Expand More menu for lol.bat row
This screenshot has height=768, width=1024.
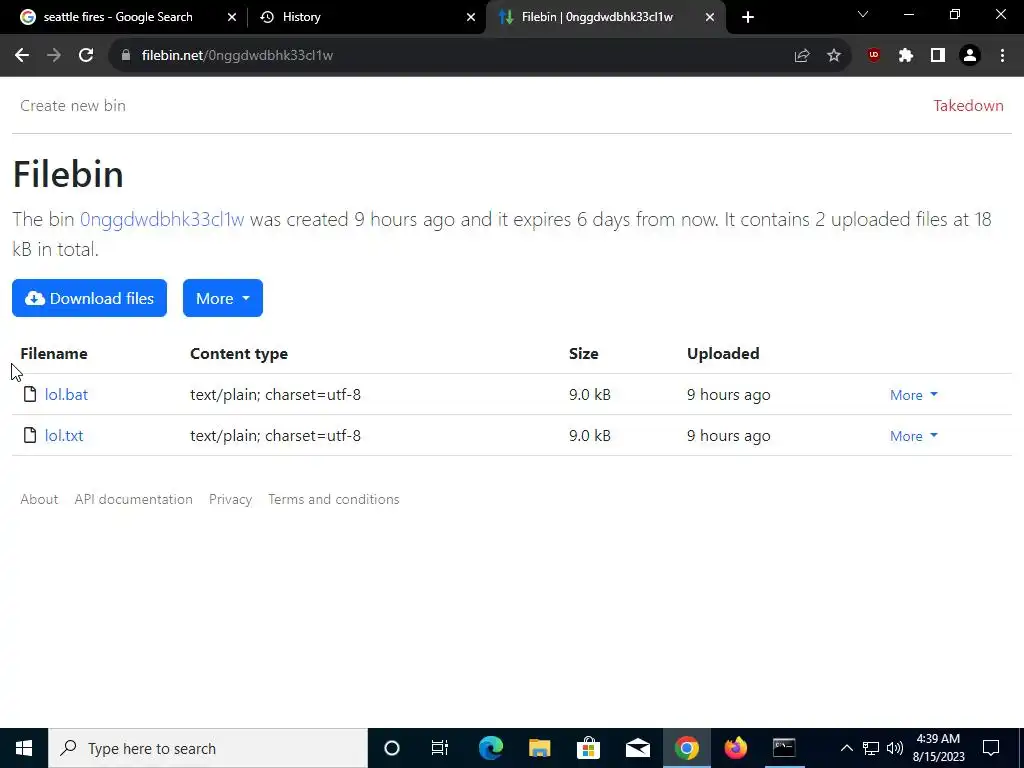[x=914, y=395]
